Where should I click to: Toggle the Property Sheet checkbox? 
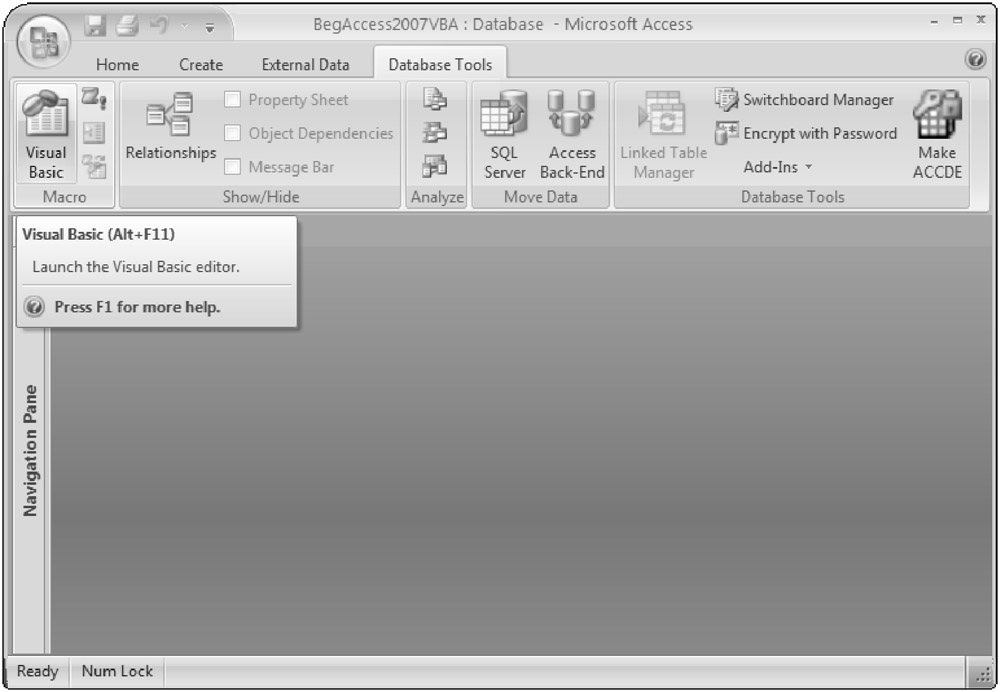pyautogui.click(x=232, y=100)
